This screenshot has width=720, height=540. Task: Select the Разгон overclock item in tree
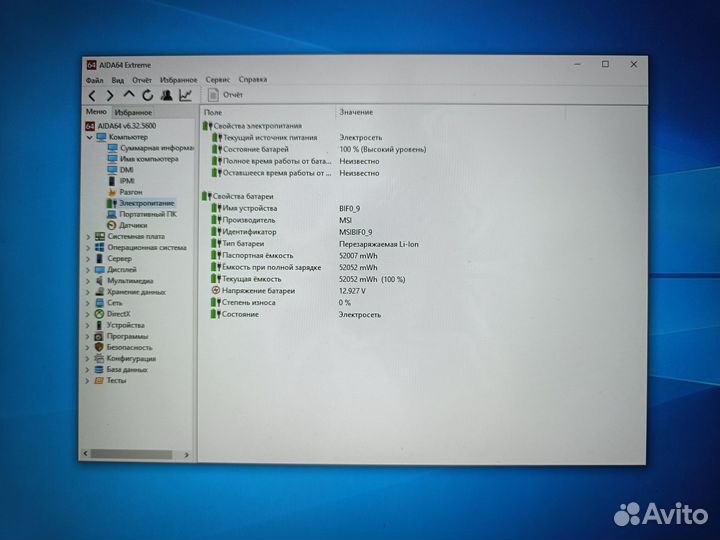tap(130, 191)
